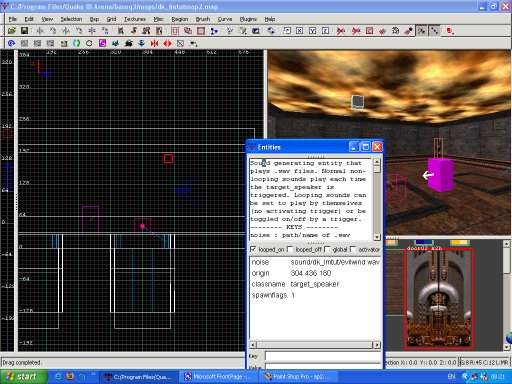
Task: Click the hexagon cap toolbar icon
Action: pos(89,43)
